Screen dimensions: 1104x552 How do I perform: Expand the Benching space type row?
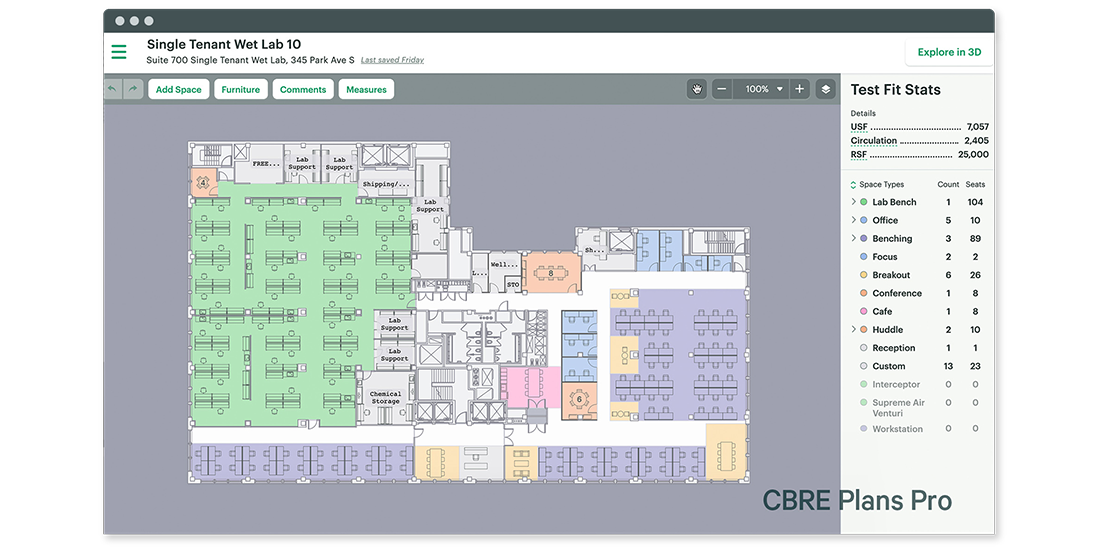853,239
